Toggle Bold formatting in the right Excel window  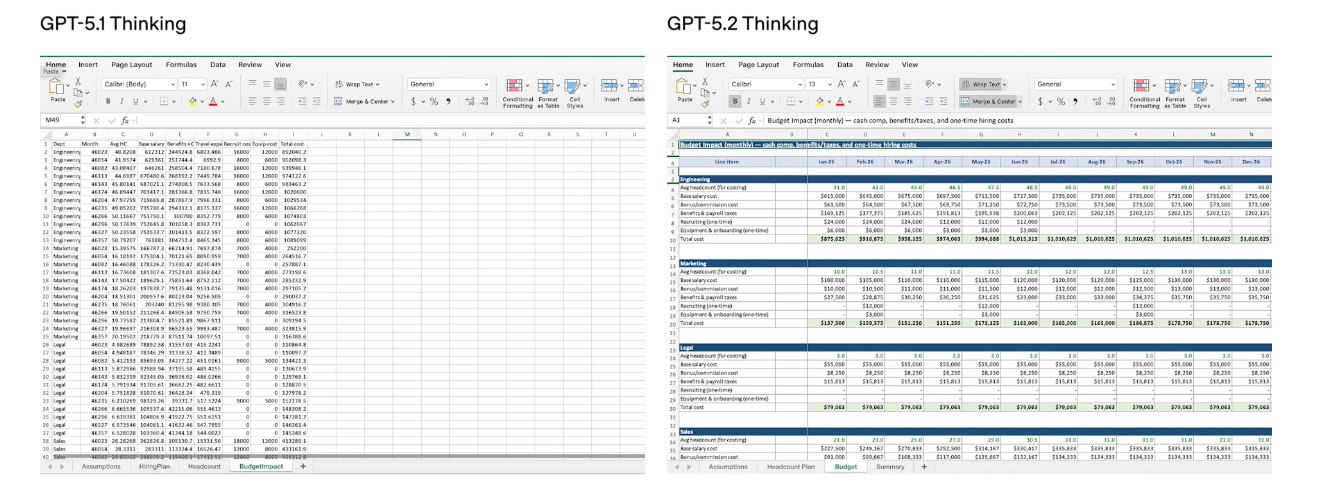(736, 101)
